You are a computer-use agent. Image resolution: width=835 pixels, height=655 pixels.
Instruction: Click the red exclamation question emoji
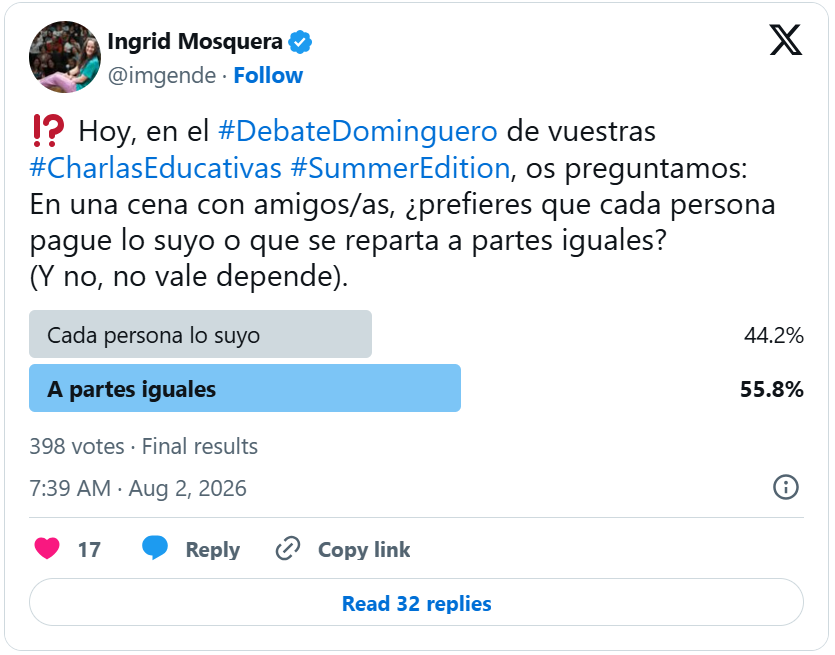point(48,131)
